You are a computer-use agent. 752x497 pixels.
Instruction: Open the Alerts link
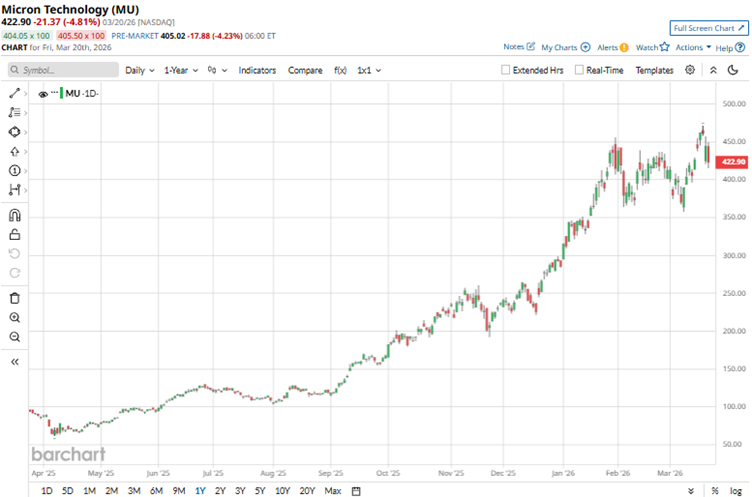click(607, 47)
